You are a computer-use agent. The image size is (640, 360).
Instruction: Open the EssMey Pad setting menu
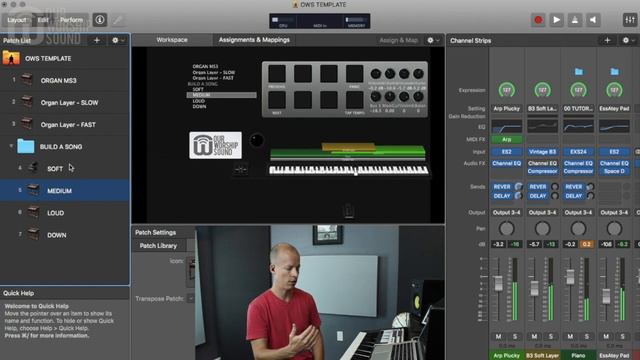click(x=614, y=109)
